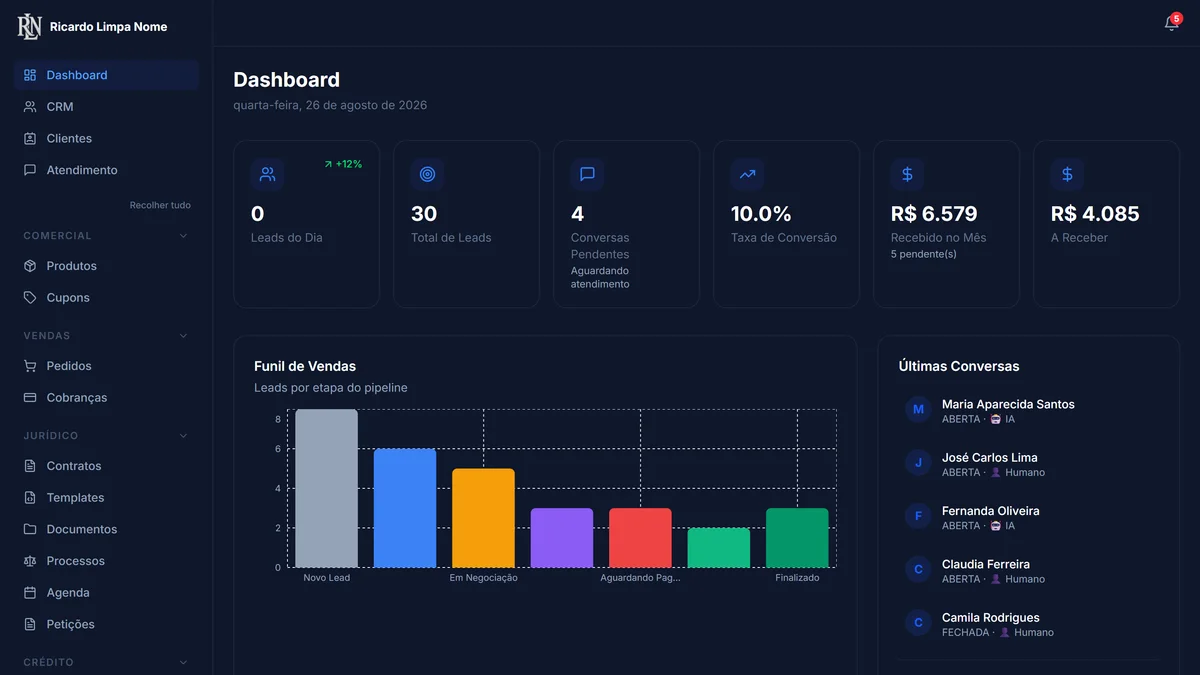
Task: Click the orange Em Negociação bar
Action: (483, 518)
